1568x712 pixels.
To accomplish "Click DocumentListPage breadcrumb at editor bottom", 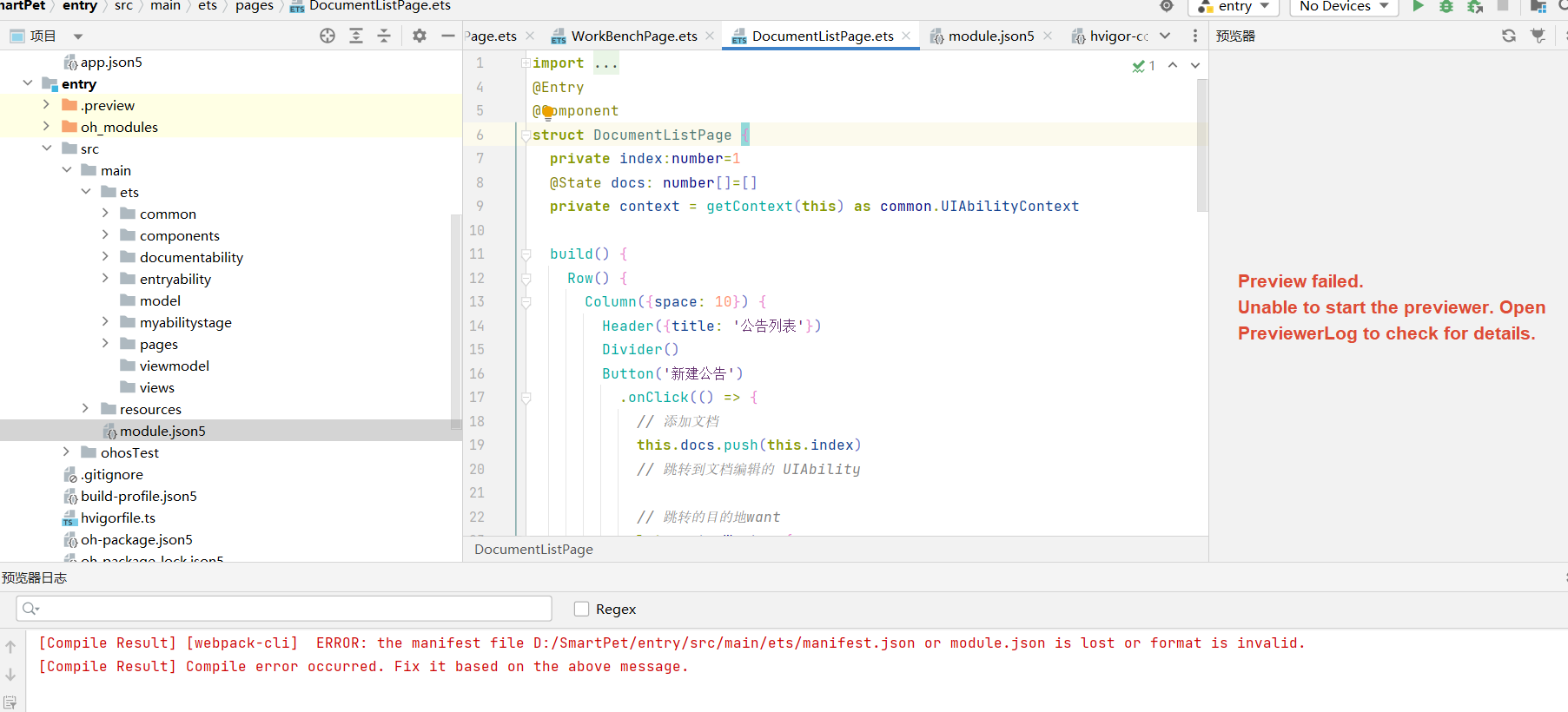I will pos(533,550).
